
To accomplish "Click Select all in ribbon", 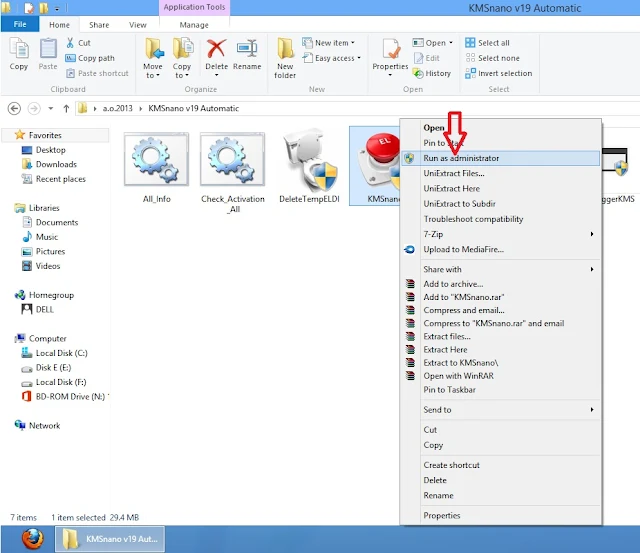I will point(487,42).
